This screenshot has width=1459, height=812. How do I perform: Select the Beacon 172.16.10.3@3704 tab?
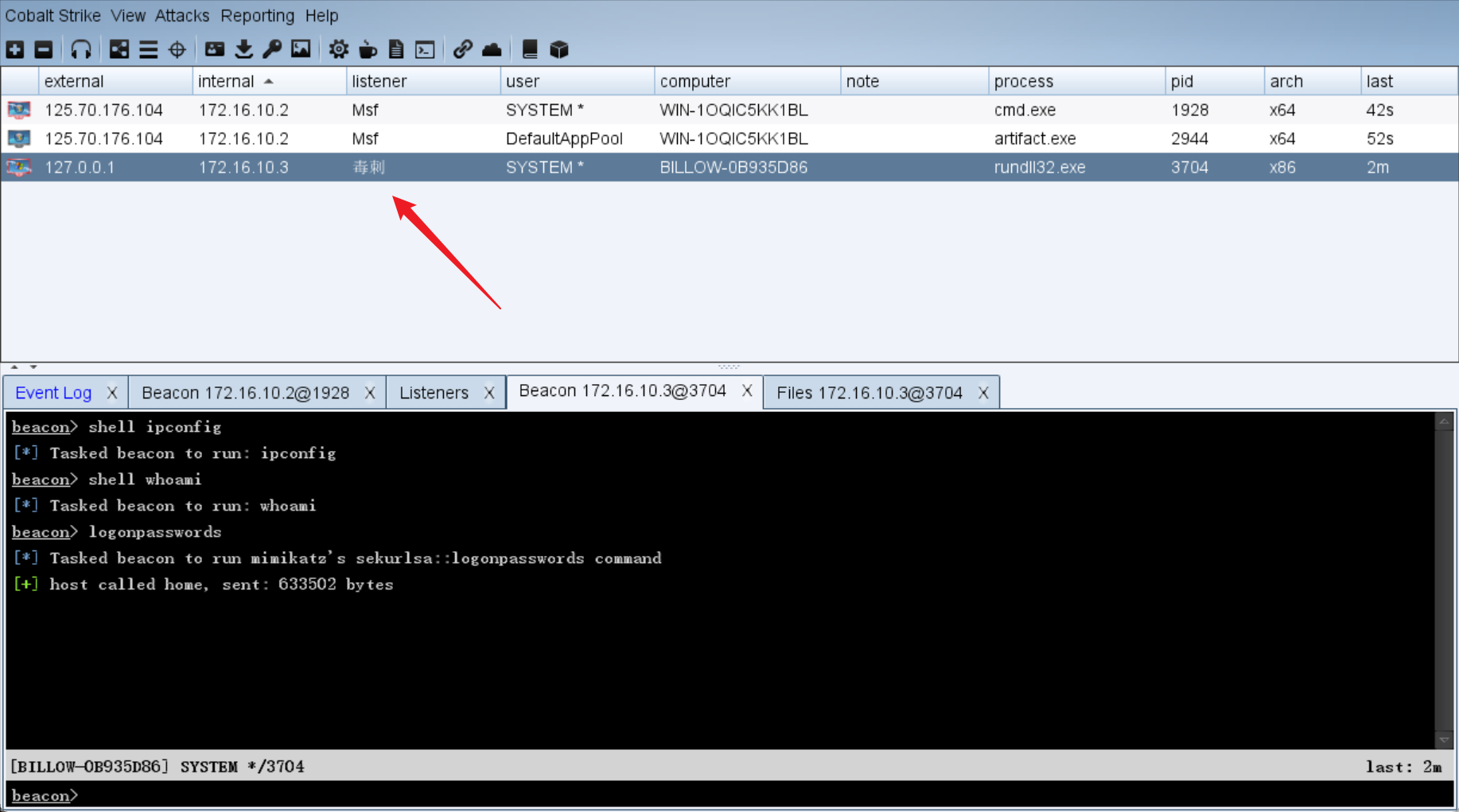tap(622, 390)
